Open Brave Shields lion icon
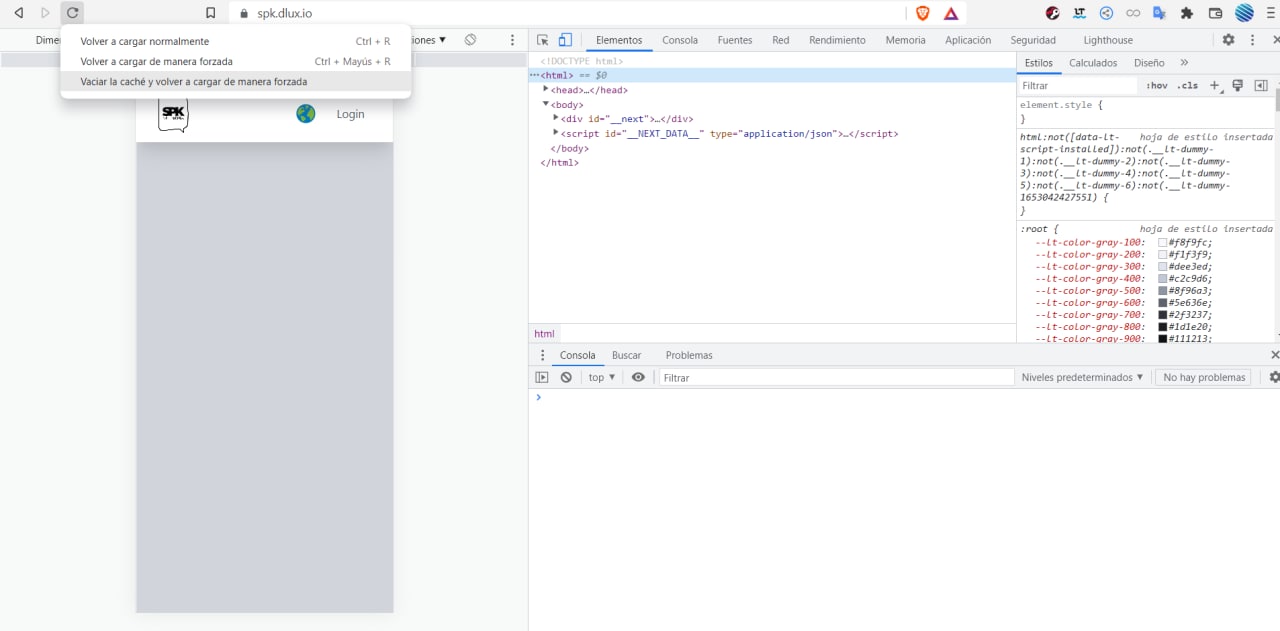Screen dimensions: 1280x631 (x=923, y=13)
